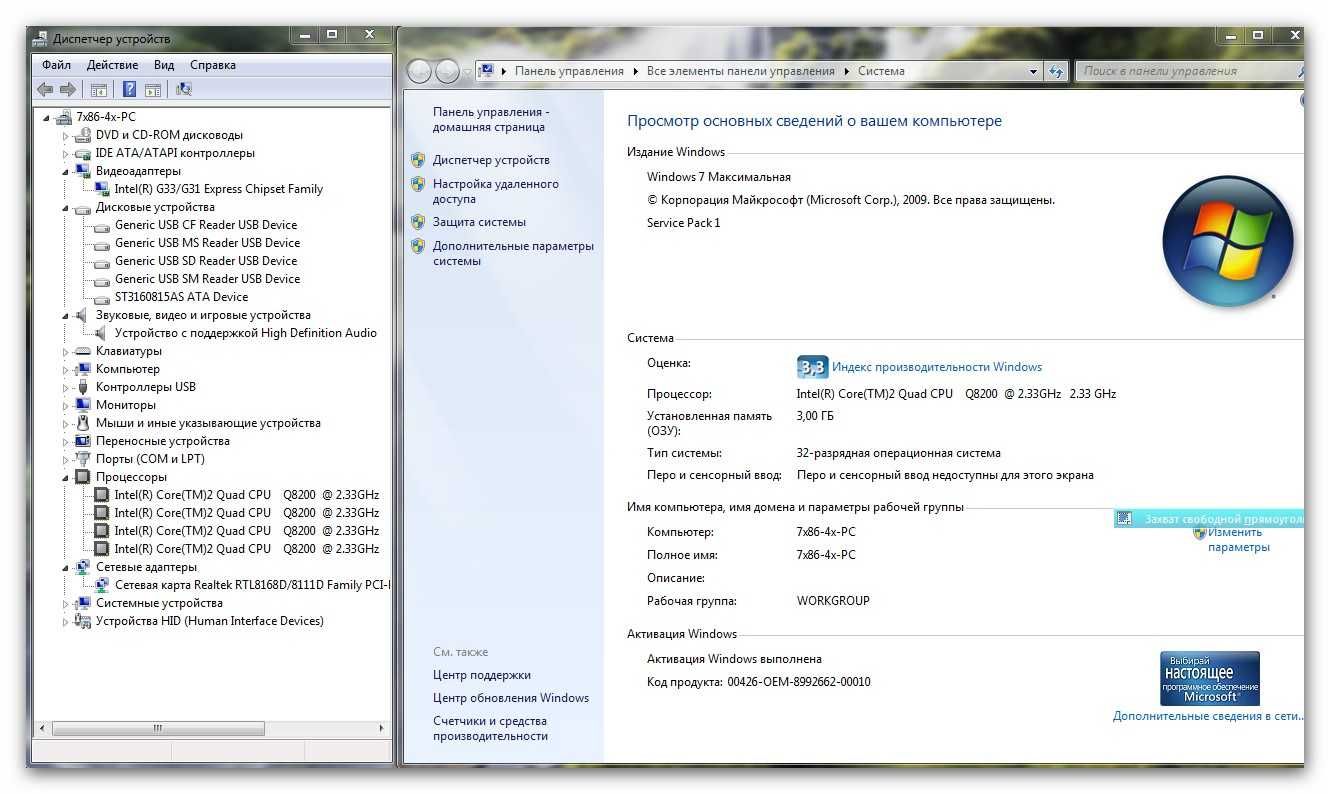Open the Действие menu
Viewport: 1330px width, 794px height.
113,65
